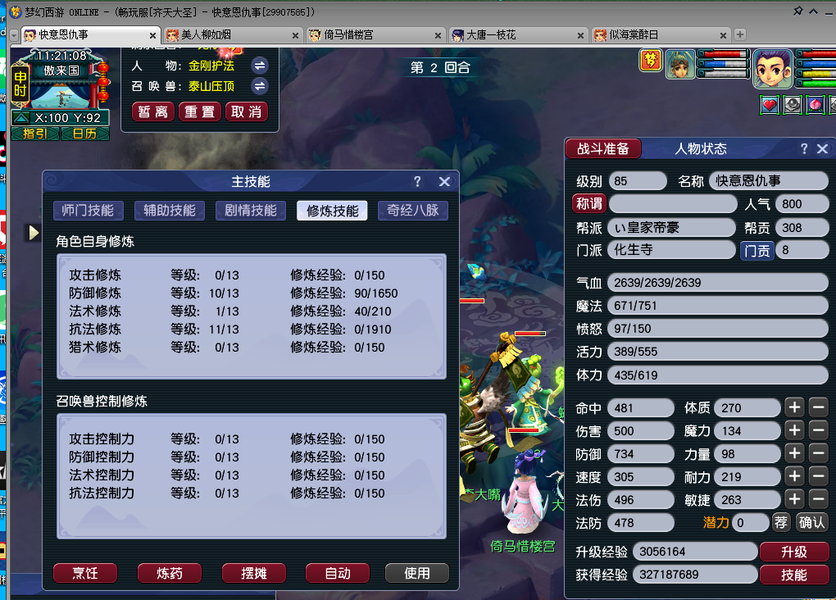Click the 摆摊 stall button
The width and height of the screenshot is (836, 600).
254,573
